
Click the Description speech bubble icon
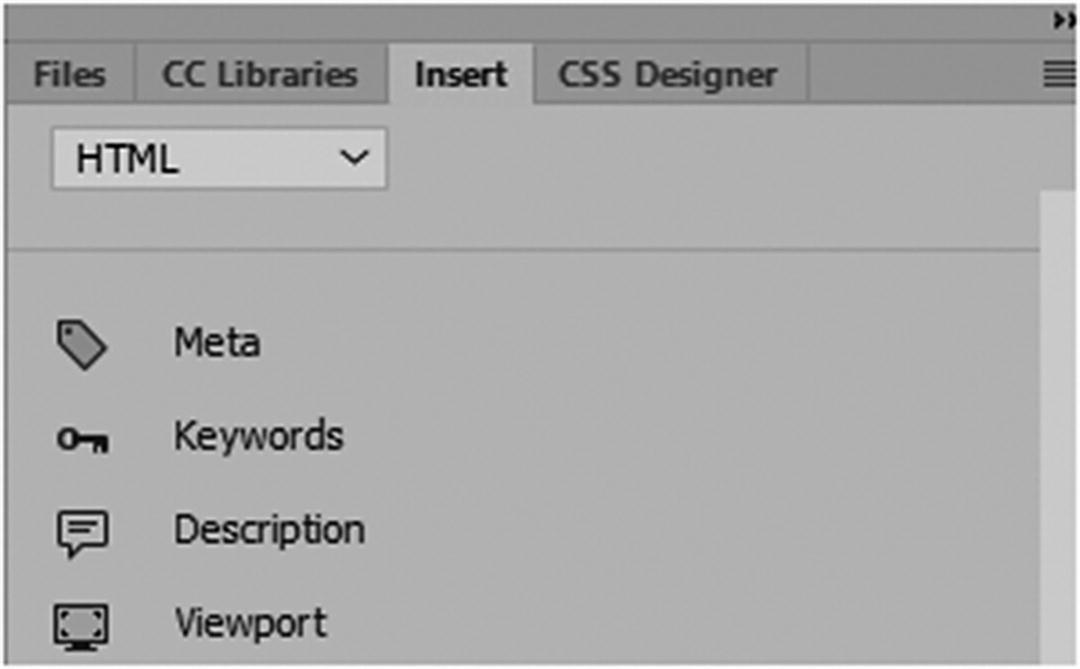point(82,533)
